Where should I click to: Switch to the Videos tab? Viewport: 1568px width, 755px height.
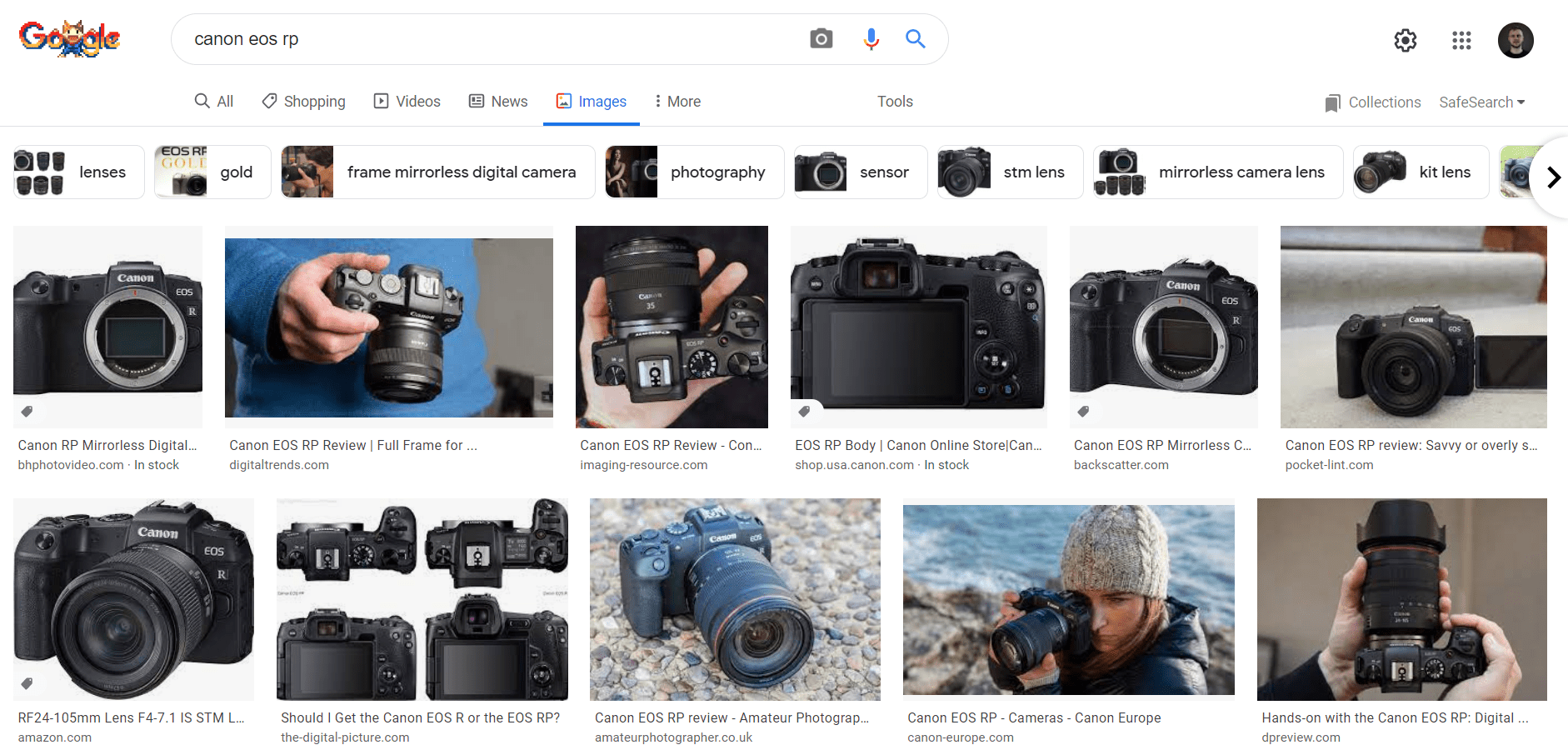(x=407, y=101)
